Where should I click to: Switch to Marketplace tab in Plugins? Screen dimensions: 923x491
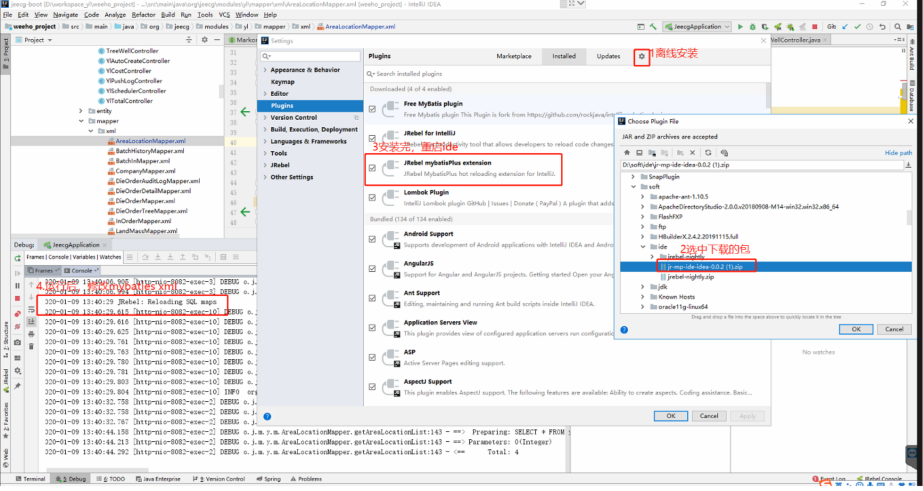[514, 57]
